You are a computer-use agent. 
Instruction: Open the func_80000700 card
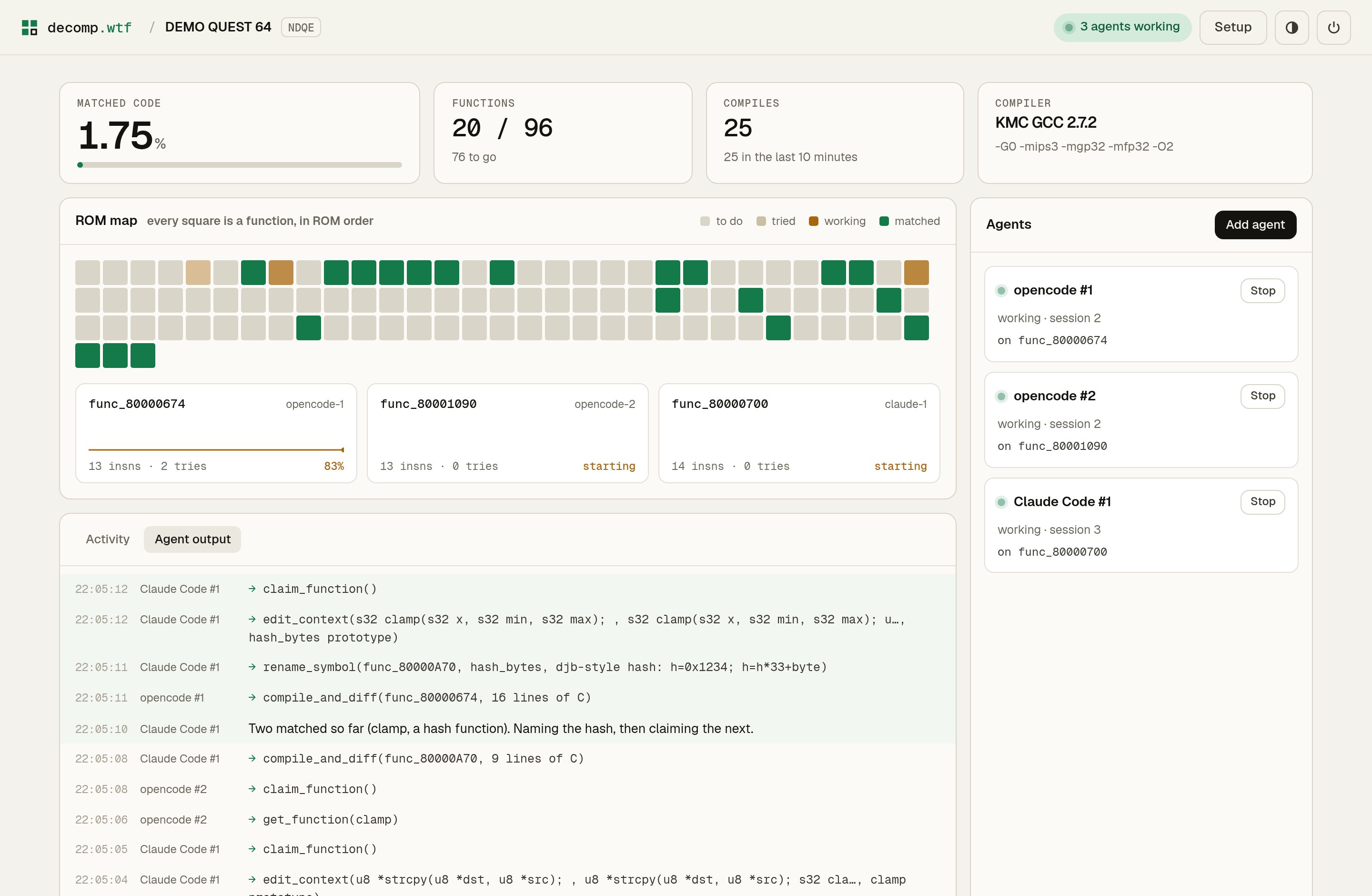point(799,434)
